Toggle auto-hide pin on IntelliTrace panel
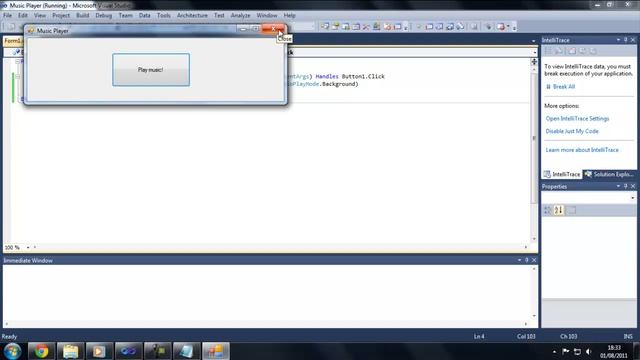This screenshot has width=640, height=360. pos(625,40)
